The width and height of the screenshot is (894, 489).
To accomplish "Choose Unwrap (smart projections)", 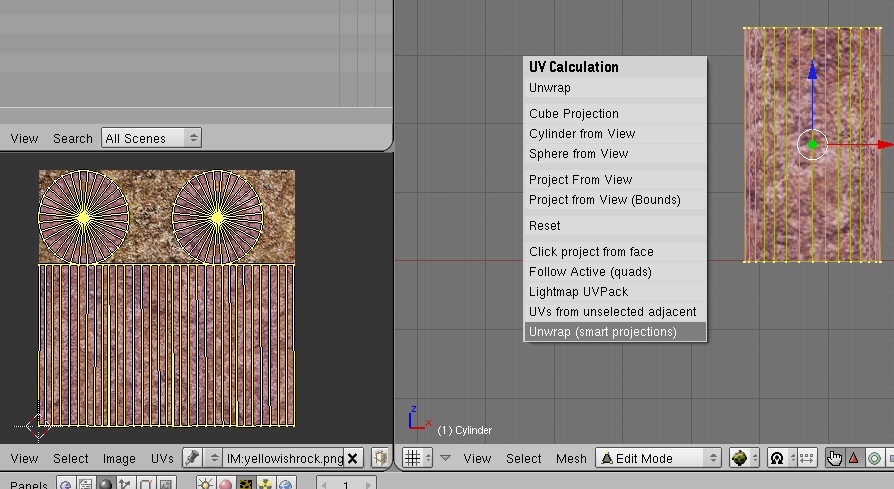I will [x=615, y=332].
